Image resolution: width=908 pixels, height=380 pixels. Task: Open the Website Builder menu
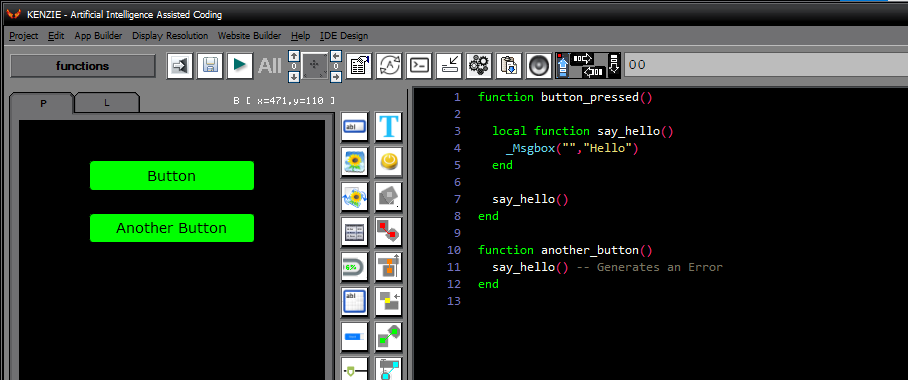pyautogui.click(x=250, y=36)
